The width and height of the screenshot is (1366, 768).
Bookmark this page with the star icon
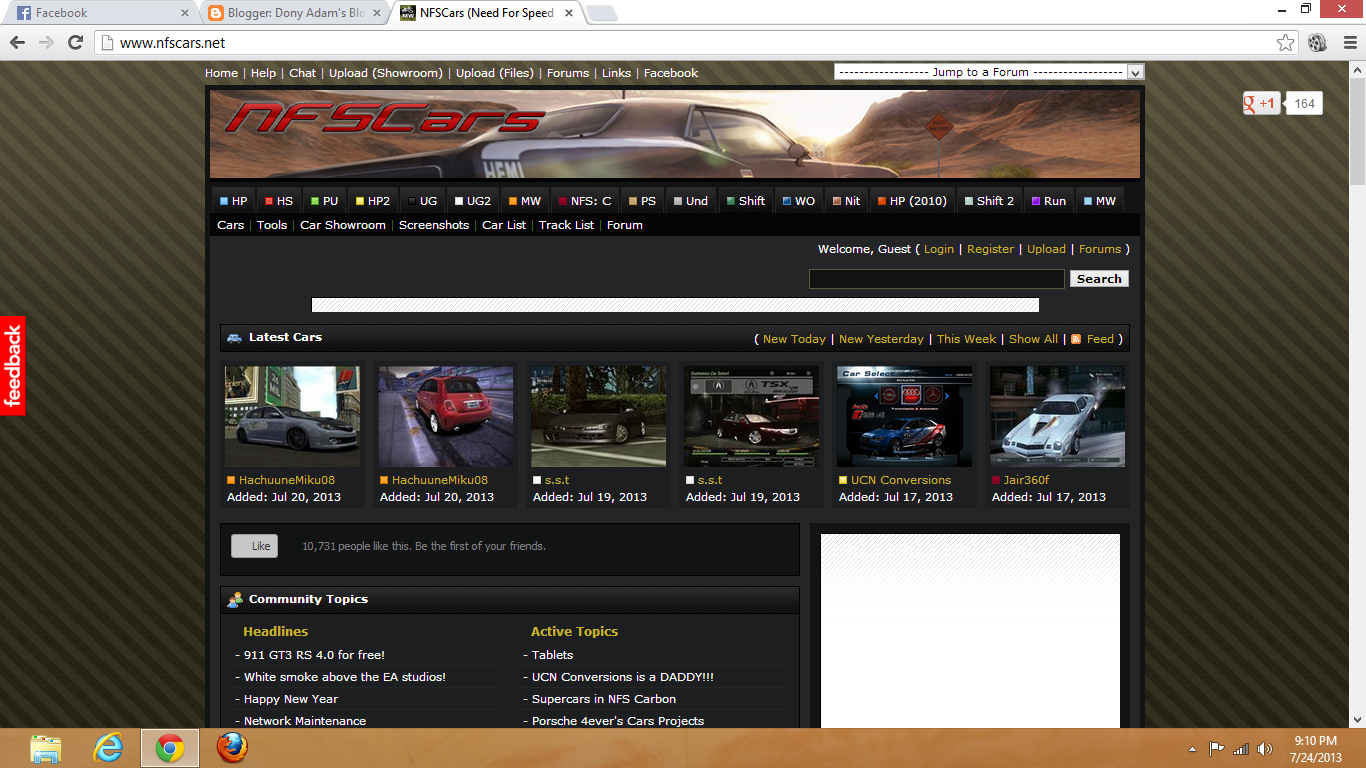[1286, 43]
